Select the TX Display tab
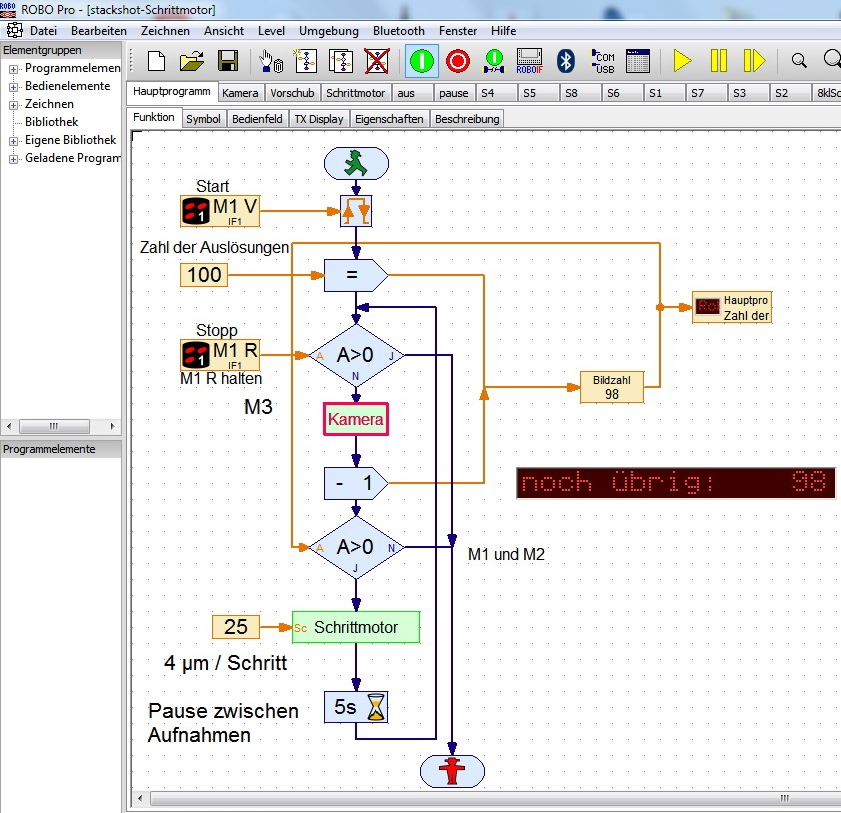 (x=318, y=119)
